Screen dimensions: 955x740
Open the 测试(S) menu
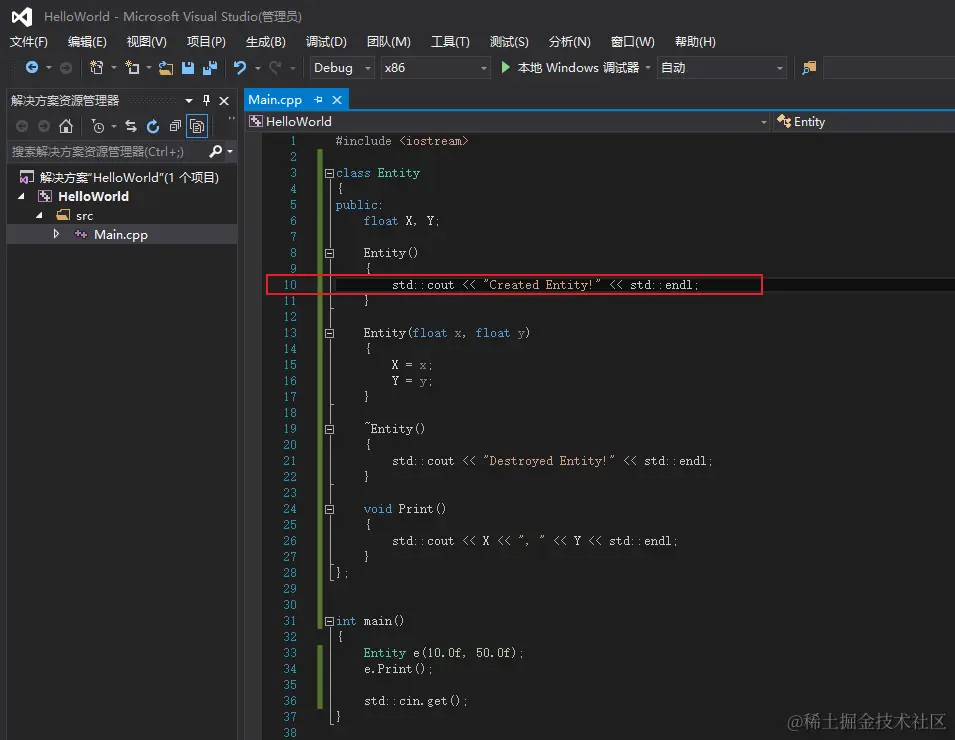click(509, 41)
